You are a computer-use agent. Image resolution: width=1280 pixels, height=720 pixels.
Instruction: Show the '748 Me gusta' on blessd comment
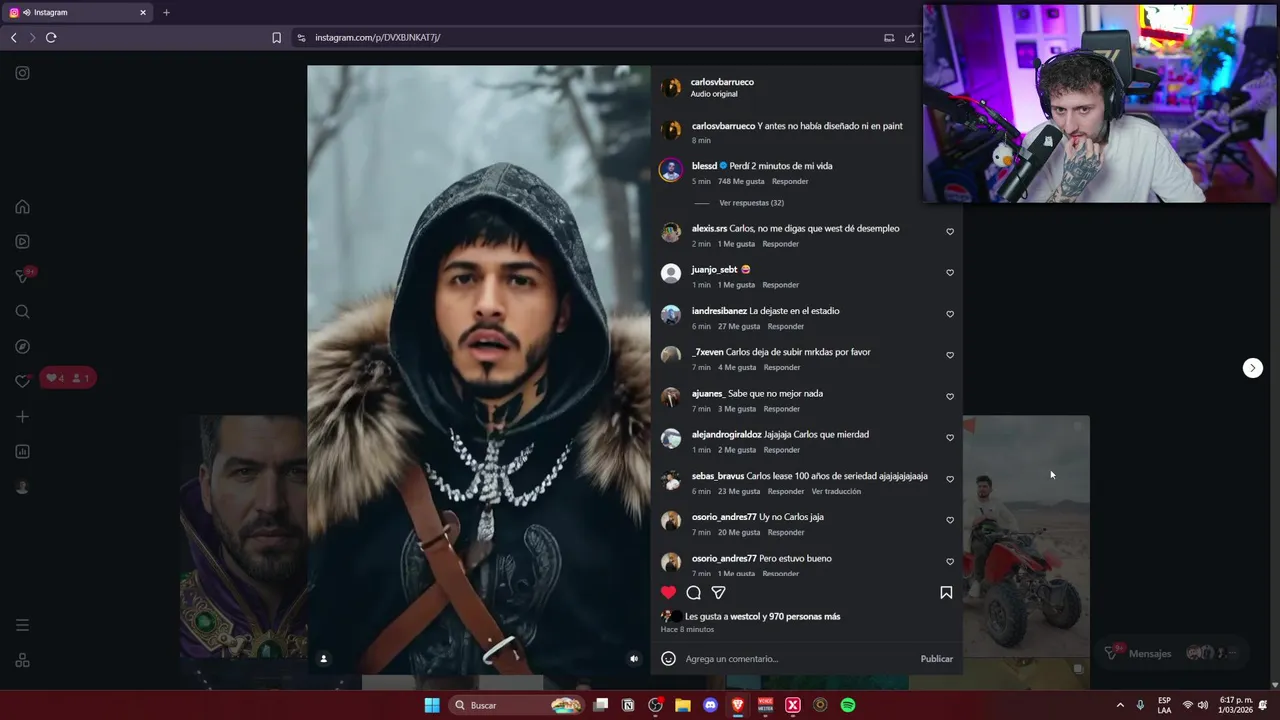(x=741, y=182)
